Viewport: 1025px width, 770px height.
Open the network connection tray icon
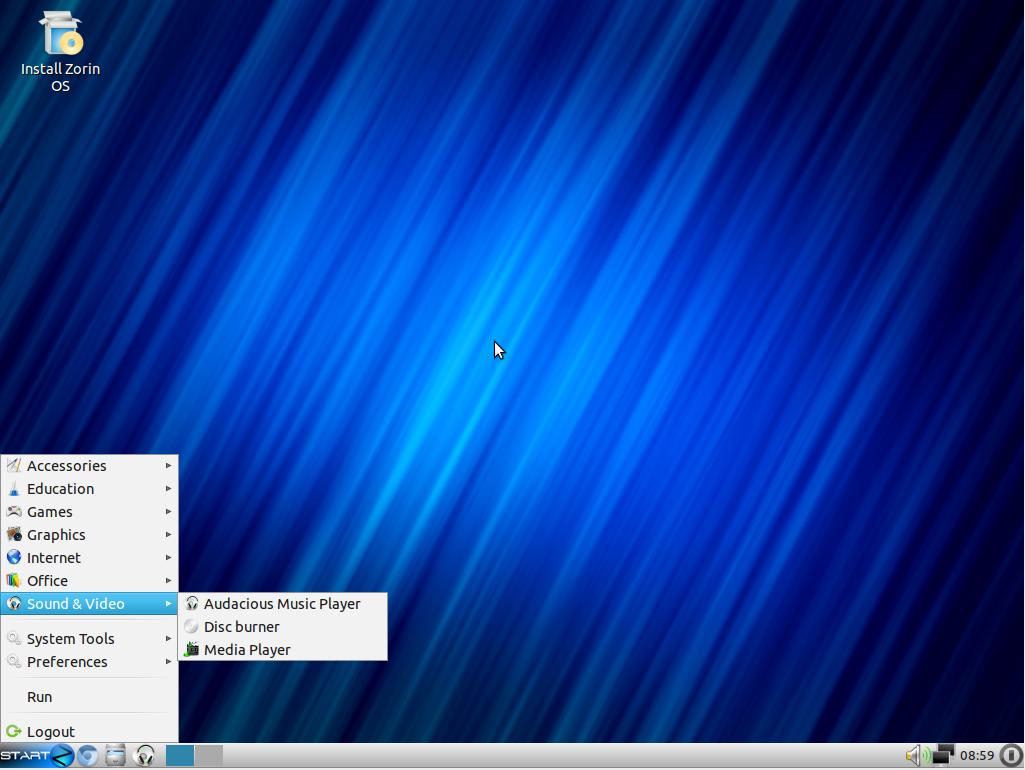point(942,756)
